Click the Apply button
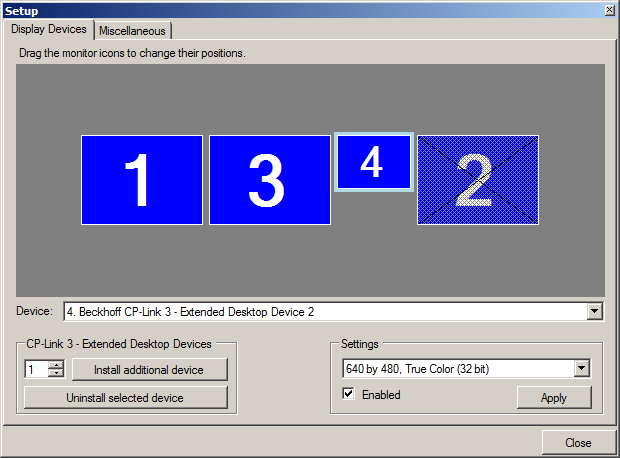This screenshot has height=458, width=620. coord(554,397)
